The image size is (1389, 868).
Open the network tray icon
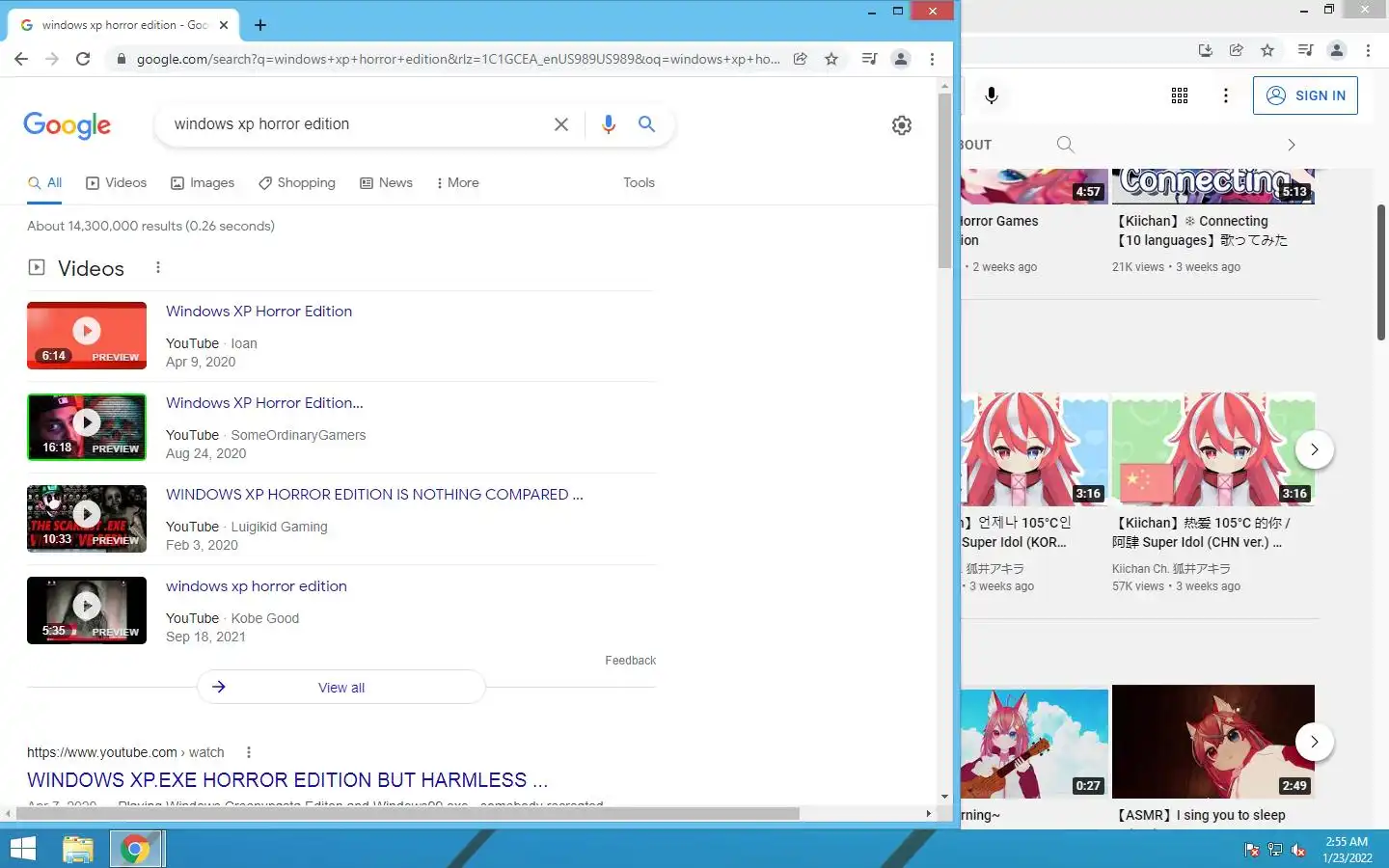pos(1275,850)
